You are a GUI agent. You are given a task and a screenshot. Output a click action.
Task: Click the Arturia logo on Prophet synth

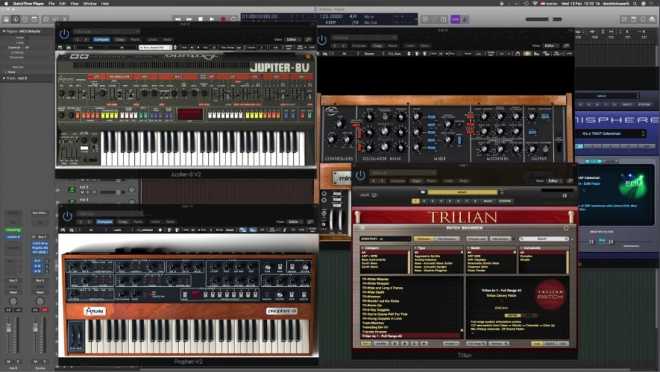95,311
